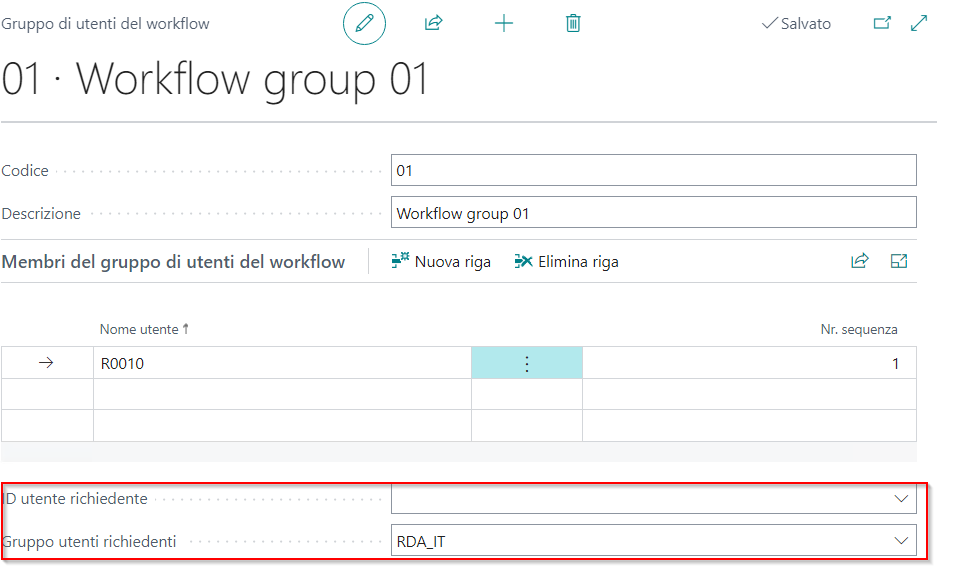Screen dimensions: 954x583
Task: Click the Membri del gruppo section heading
Action: (173, 262)
